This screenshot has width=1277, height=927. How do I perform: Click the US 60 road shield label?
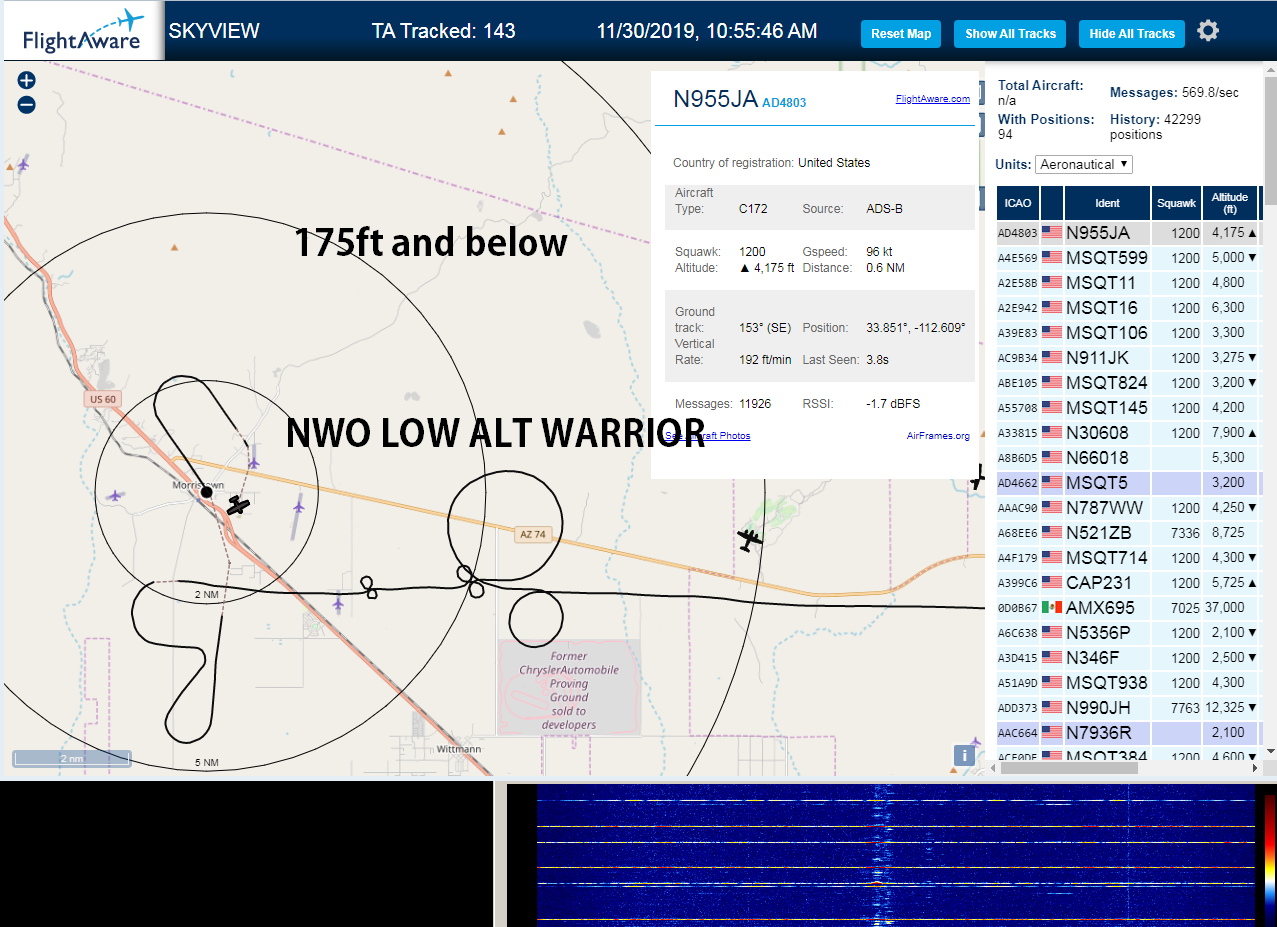click(x=102, y=399)
